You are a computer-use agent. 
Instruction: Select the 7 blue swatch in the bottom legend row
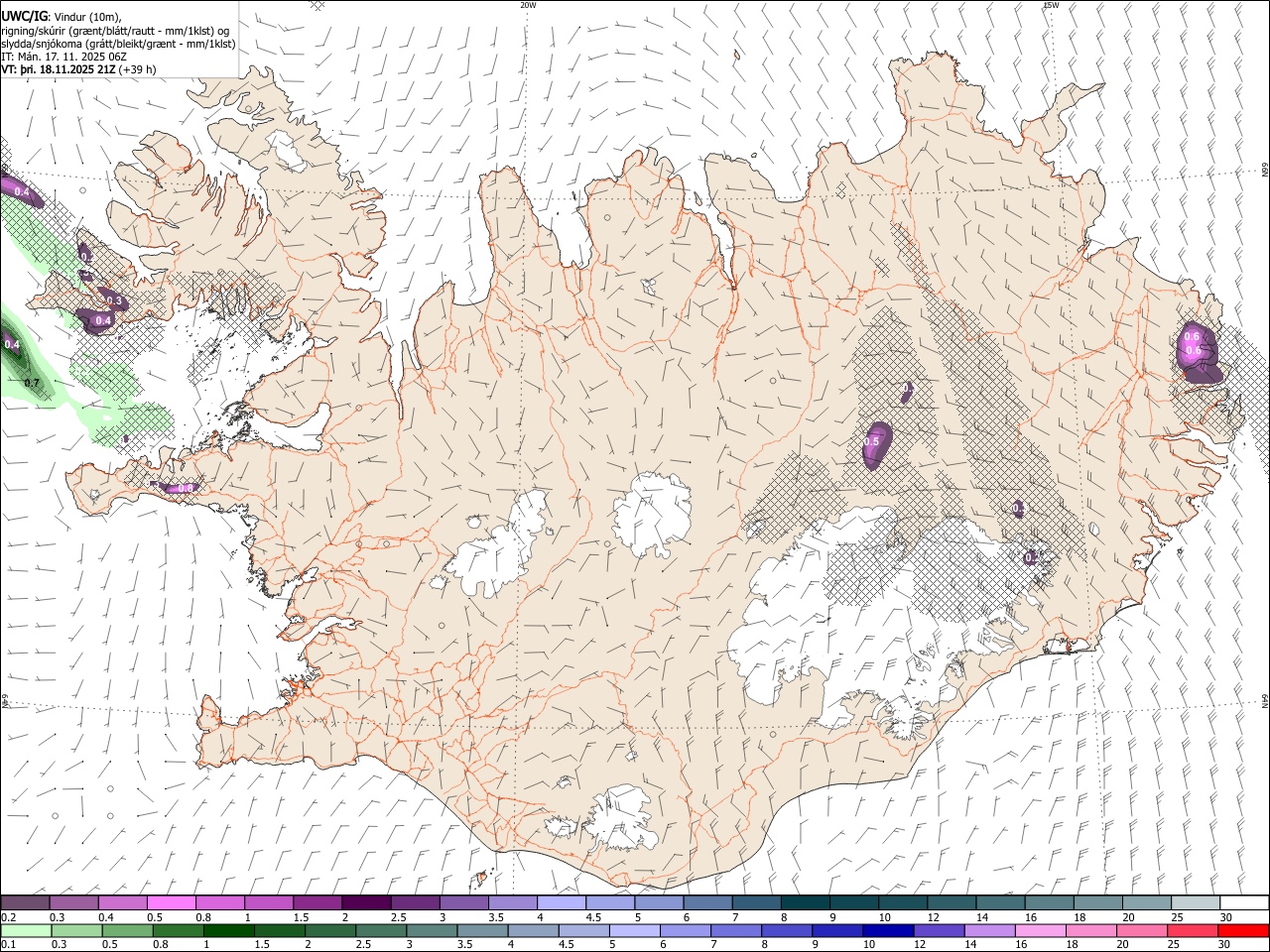pyautogui.click(x=735, y=930)
